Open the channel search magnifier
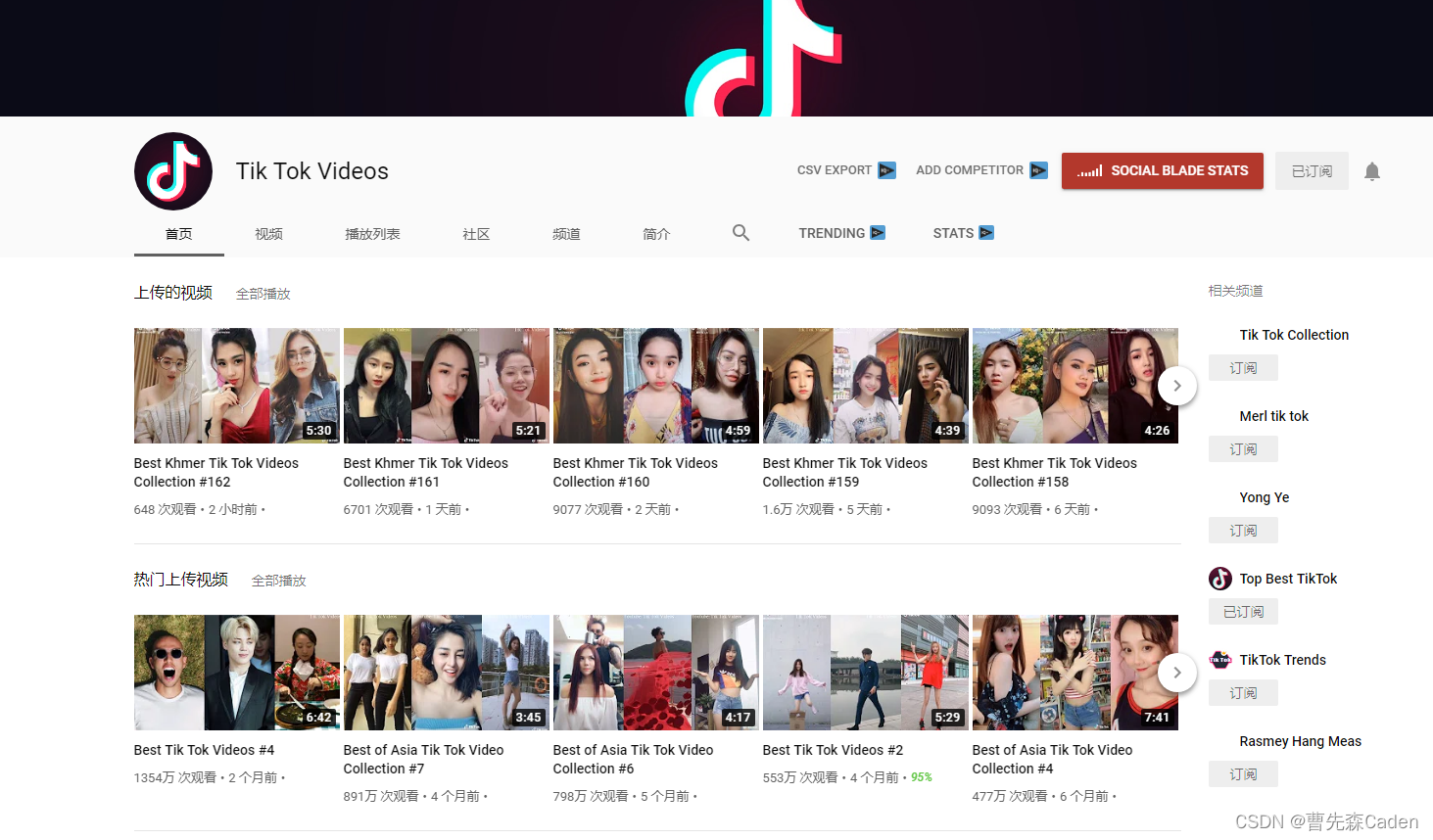Image resolution: width=1433 pixels, height=840 pixels. point(740,233)
